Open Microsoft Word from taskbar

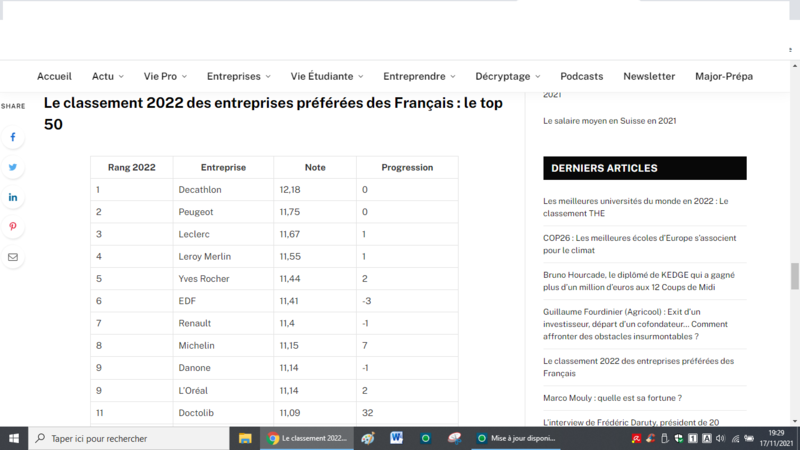[396, 438]
